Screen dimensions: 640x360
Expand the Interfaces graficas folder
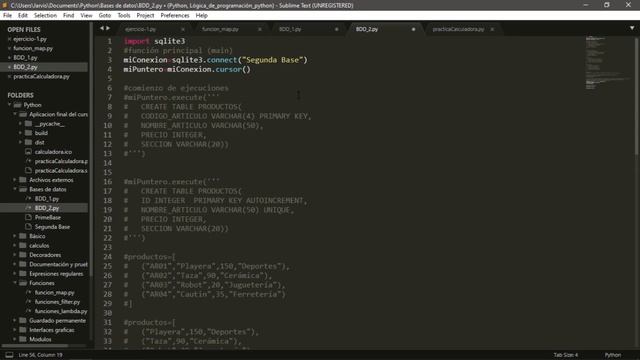(15, 330)
